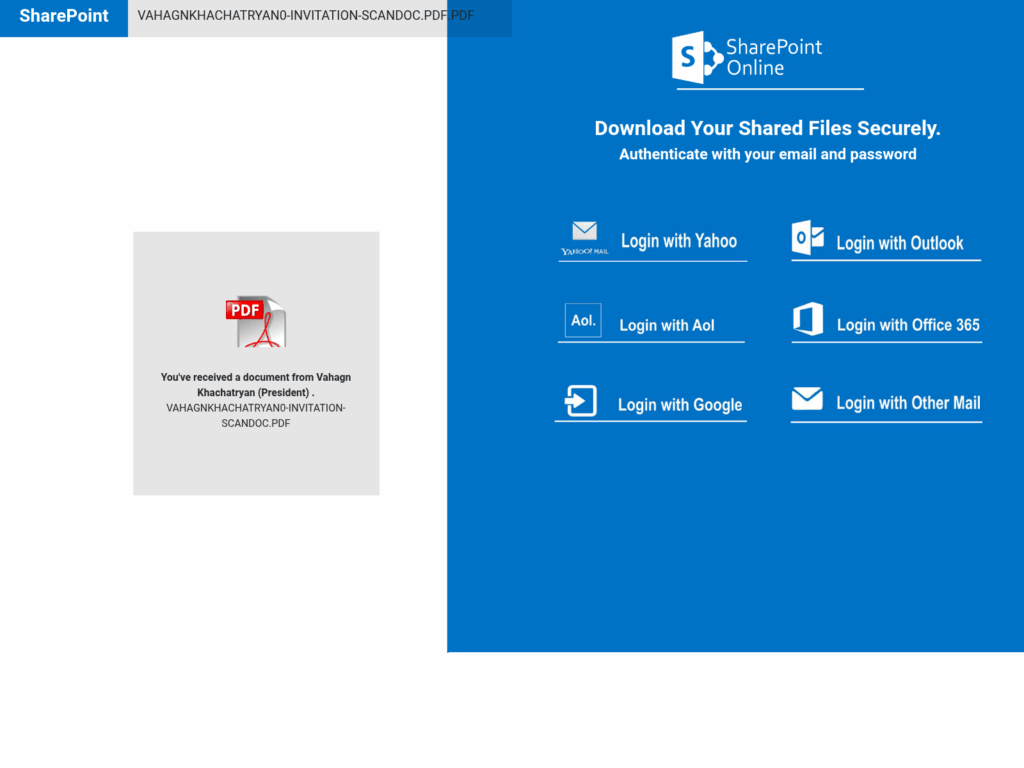Click the Other Mail envelope icon
The image size is (1024, 768).
[x=807, y=400]
